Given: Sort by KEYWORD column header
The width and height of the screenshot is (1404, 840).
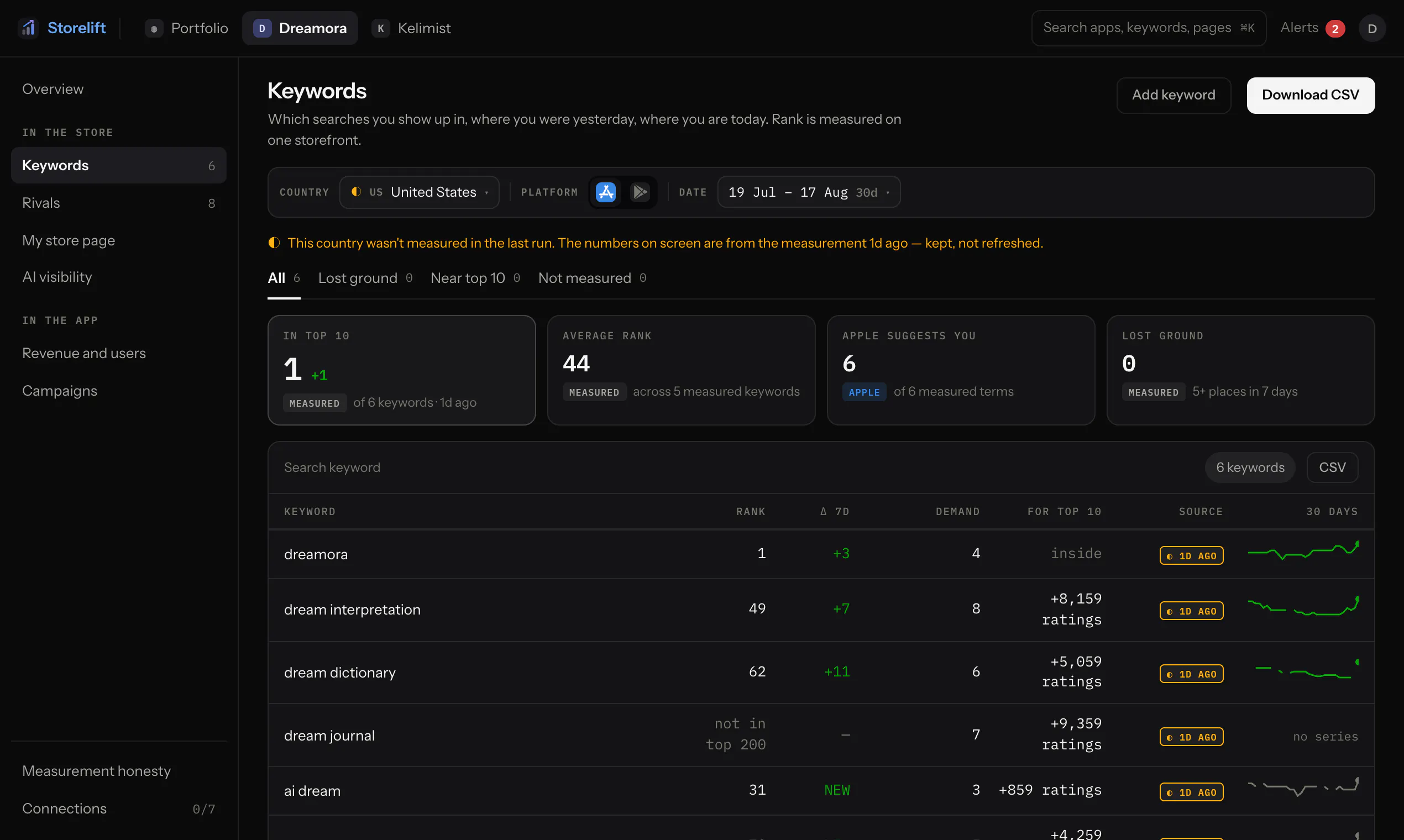Looking at the screenshot, I should [x=310, y=512].
